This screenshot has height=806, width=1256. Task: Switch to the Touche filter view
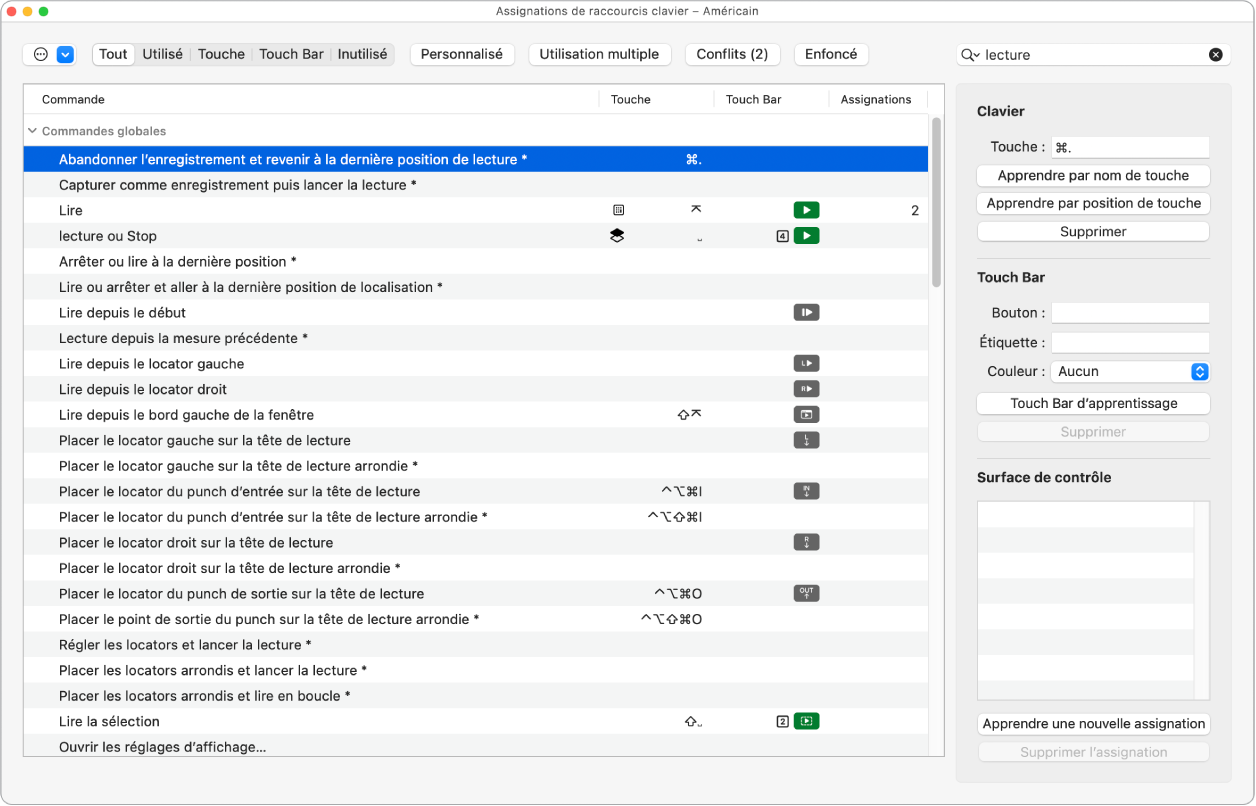pyautogui.click(x=221, y=54)
